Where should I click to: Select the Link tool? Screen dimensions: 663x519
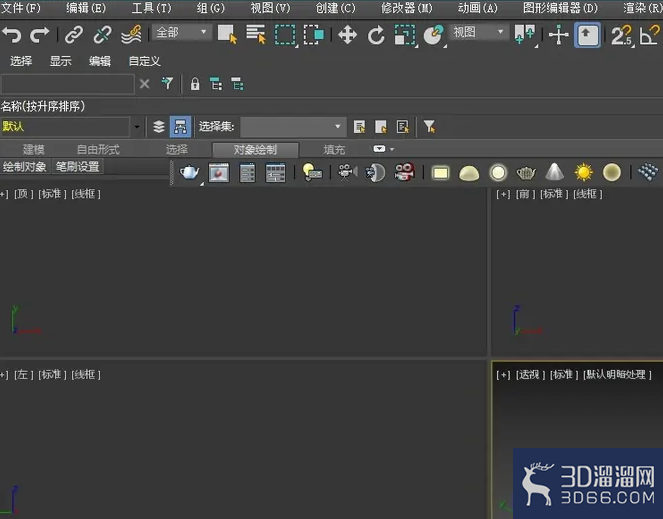click(74, 35)
